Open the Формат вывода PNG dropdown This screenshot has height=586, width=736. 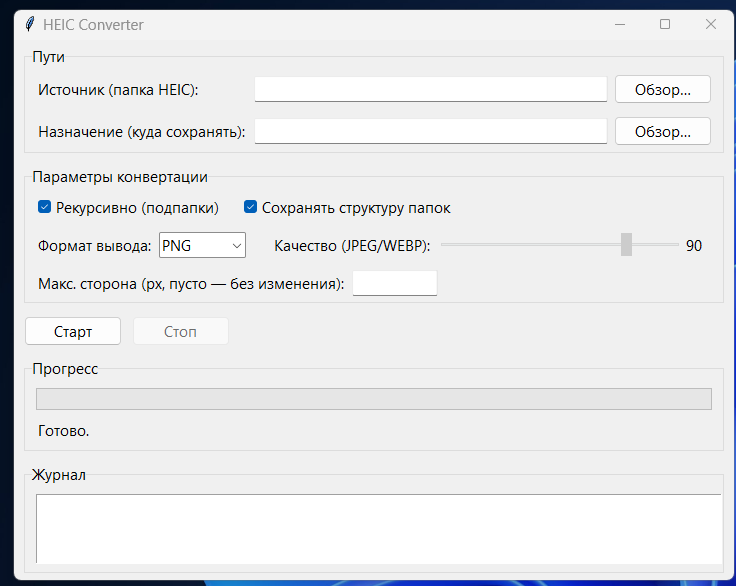[x=202, y=245]
